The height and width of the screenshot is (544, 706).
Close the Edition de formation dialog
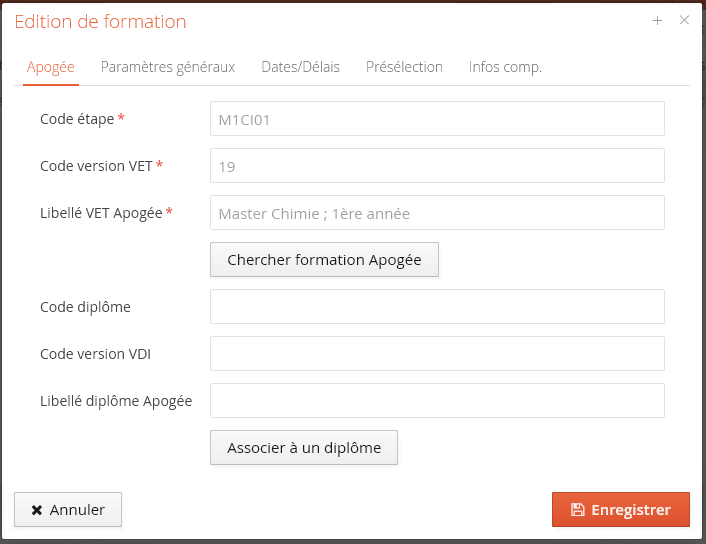click(684, 21)
